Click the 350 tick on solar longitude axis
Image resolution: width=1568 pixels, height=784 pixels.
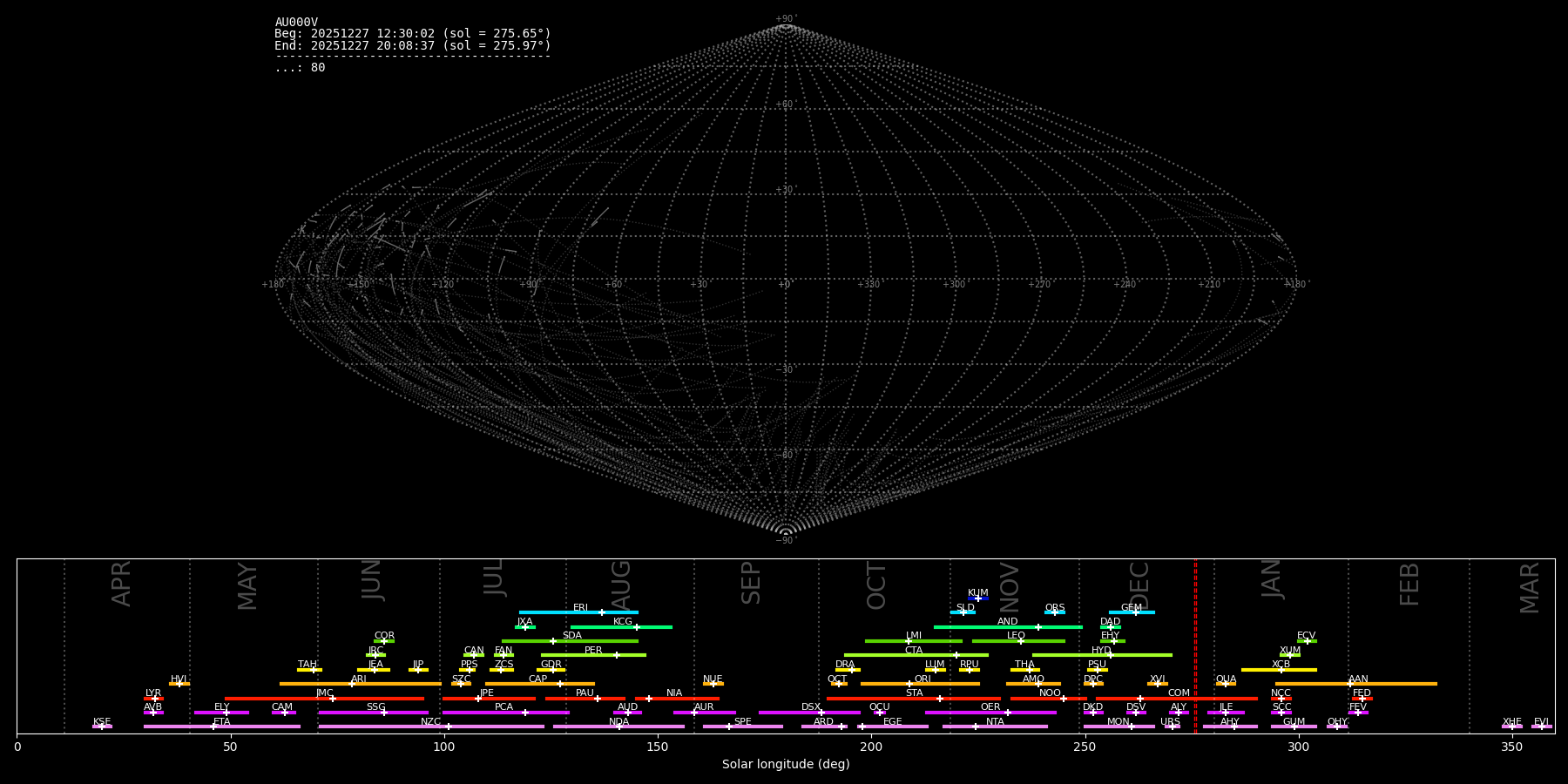pos(1512,746)
